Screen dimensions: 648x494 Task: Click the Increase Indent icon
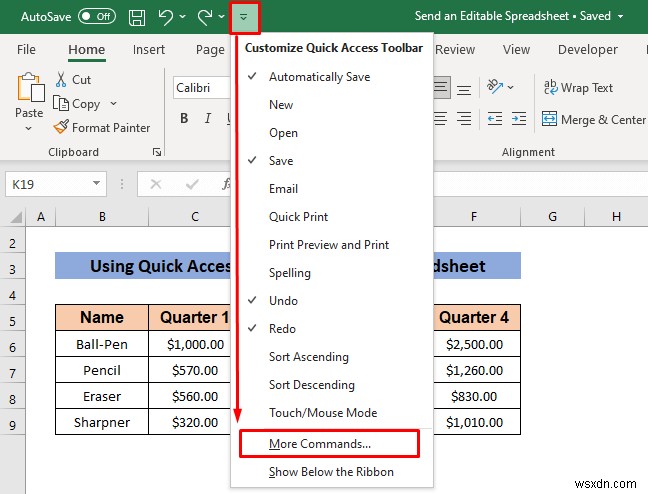click(519, 119)
